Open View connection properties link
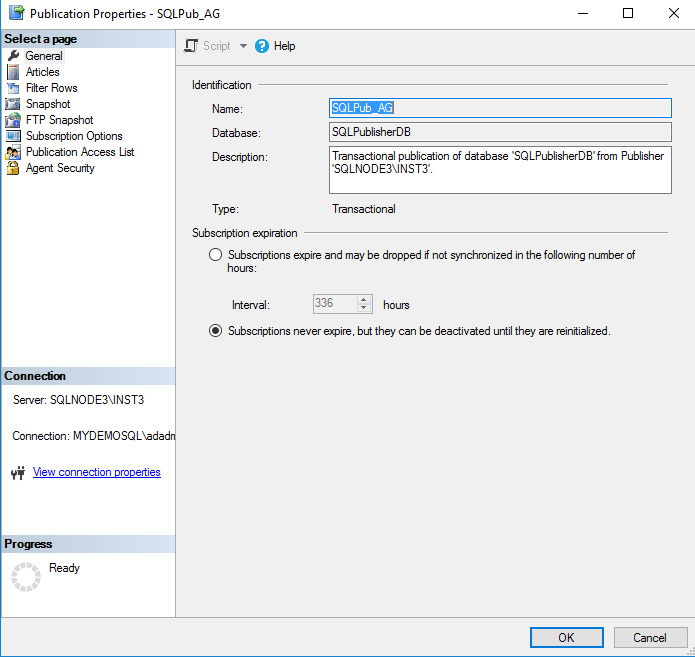 97,472
